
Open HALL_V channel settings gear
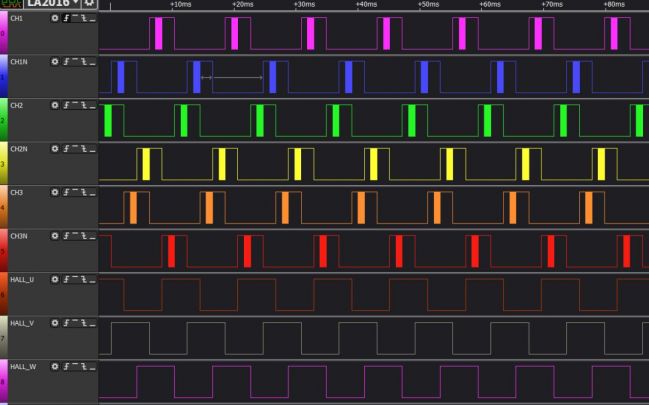(x=55, y=323)
